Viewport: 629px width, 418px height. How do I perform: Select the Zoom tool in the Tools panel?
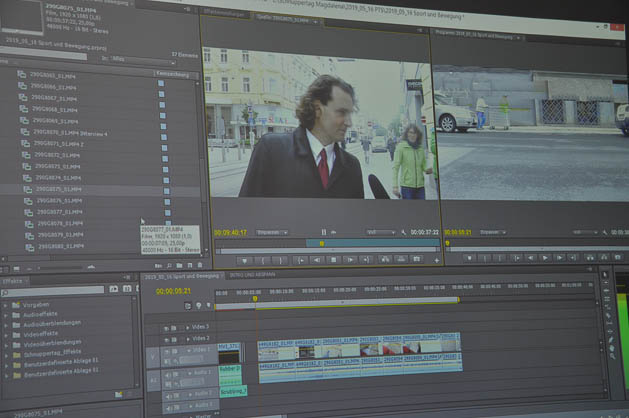click(613, 356)
